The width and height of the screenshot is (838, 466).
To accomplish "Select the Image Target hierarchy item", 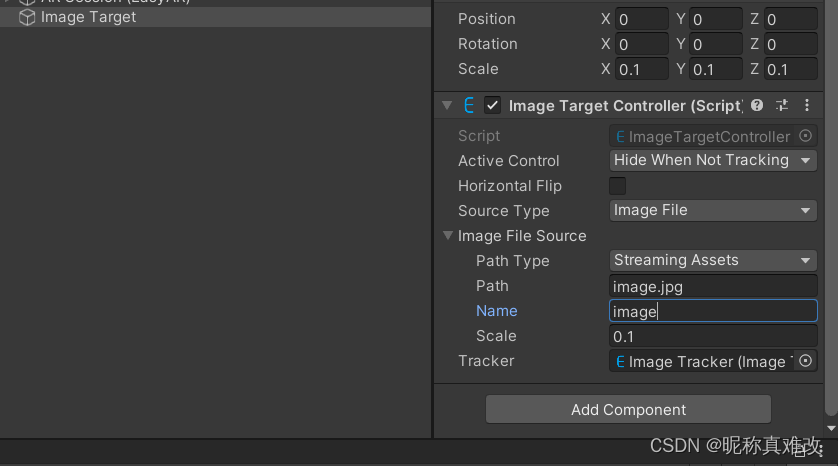I will (215, 17).
